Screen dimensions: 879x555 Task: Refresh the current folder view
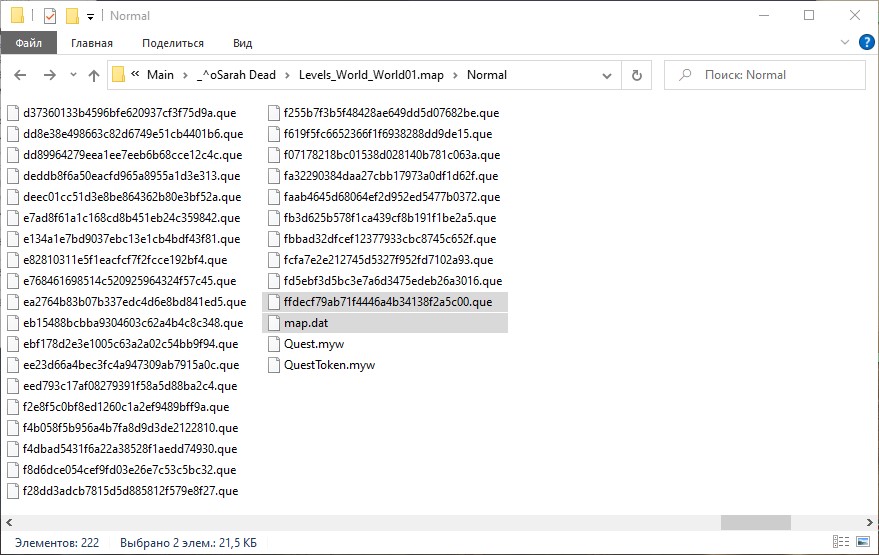pyautogui.click(x=636, y=75)
